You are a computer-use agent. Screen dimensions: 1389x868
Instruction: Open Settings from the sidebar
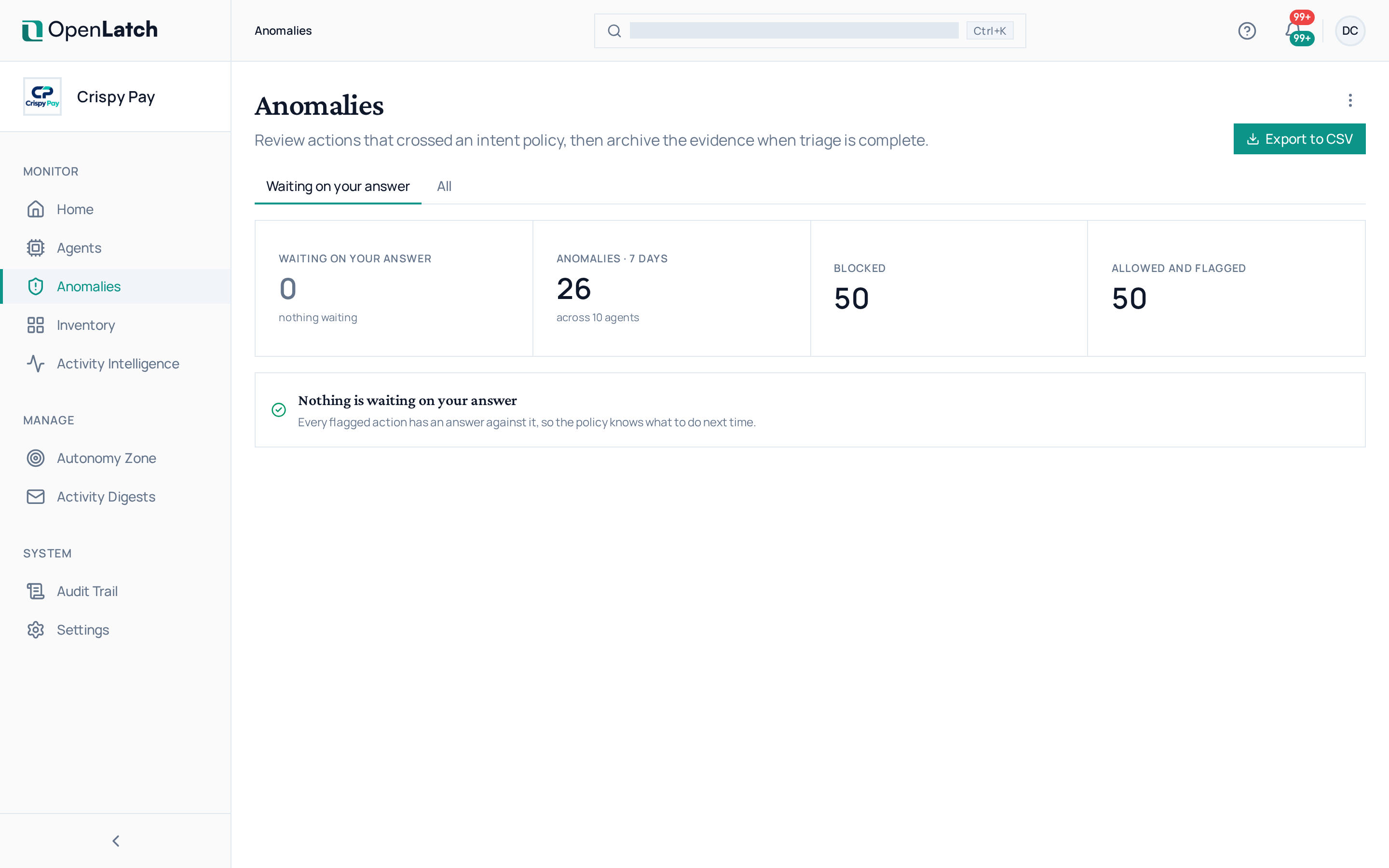click(116, 630)
